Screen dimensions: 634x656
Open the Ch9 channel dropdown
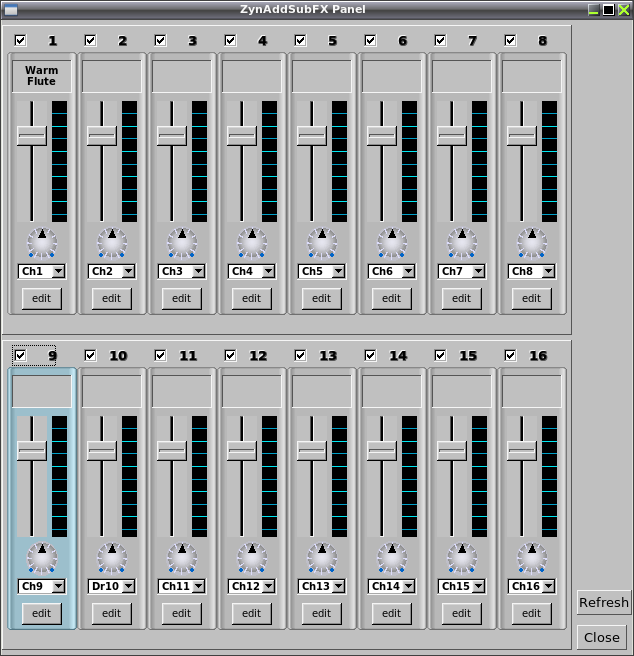pyautogui.click(x=41, y=586)
